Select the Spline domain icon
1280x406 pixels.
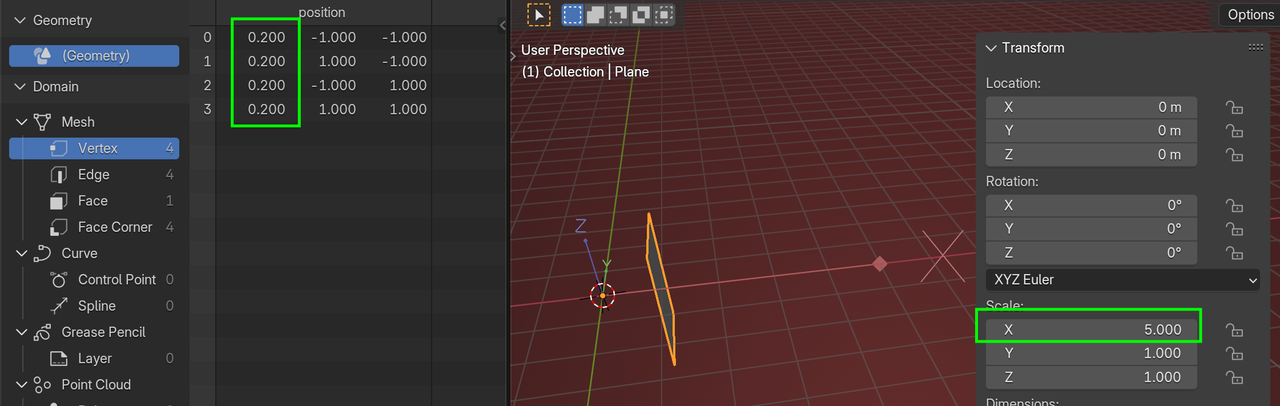(x=59, y=306)
